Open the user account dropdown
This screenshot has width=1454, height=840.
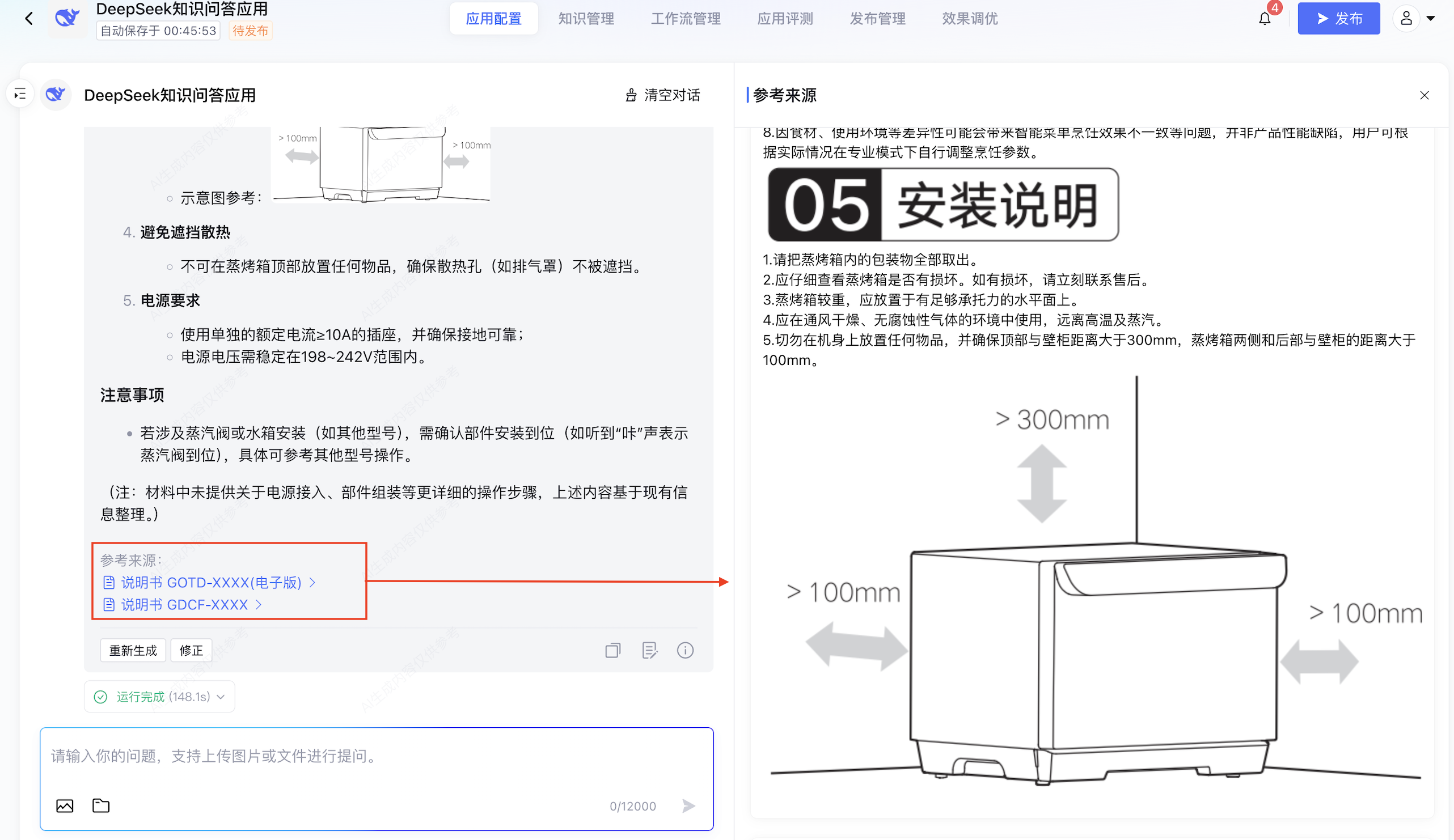point(1414,19)
